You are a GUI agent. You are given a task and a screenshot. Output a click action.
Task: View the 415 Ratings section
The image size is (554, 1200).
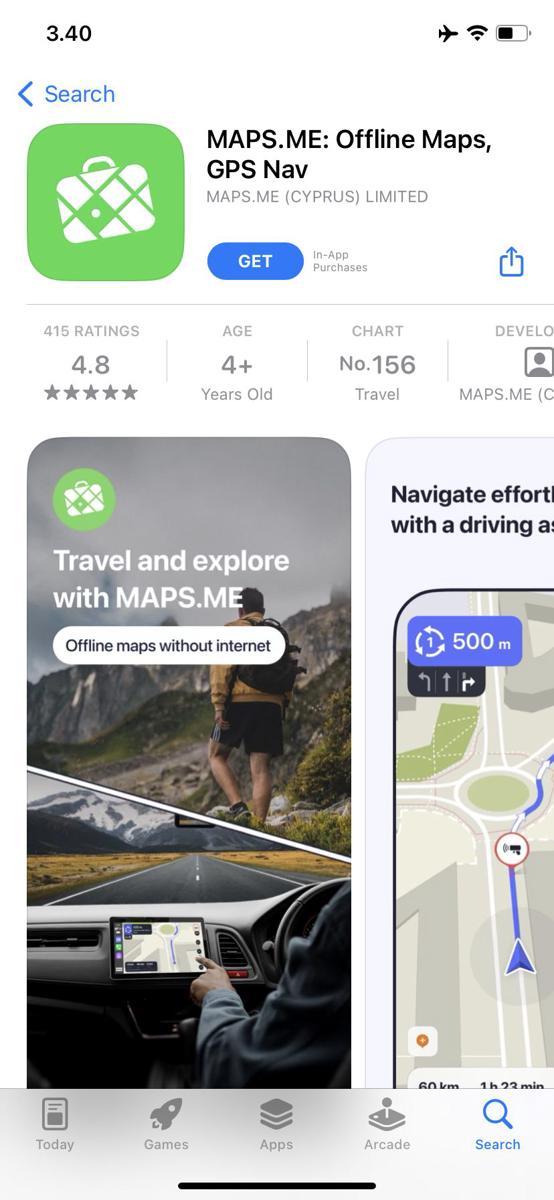coord(91,362)
